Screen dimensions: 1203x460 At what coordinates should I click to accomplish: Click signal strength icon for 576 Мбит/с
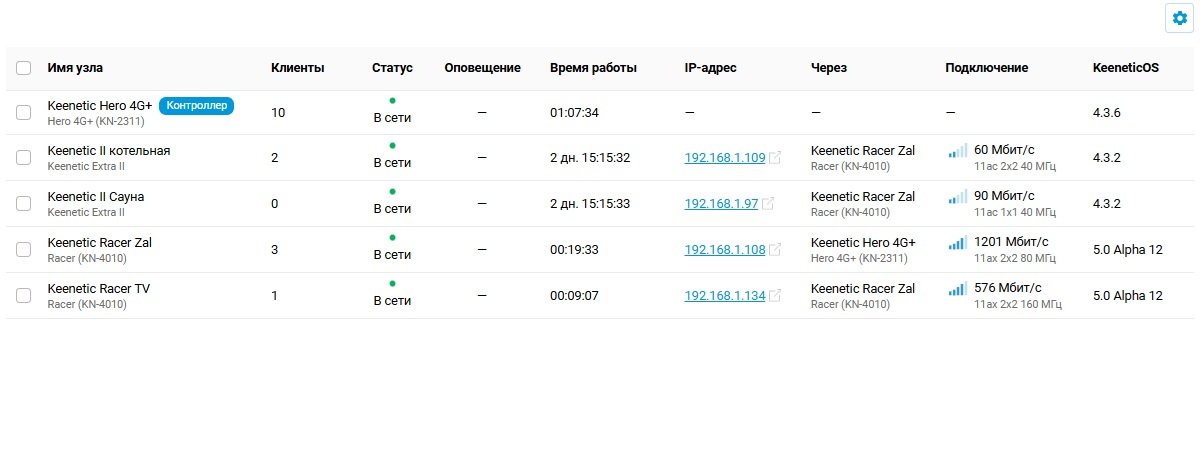click(x=957, y=289)
